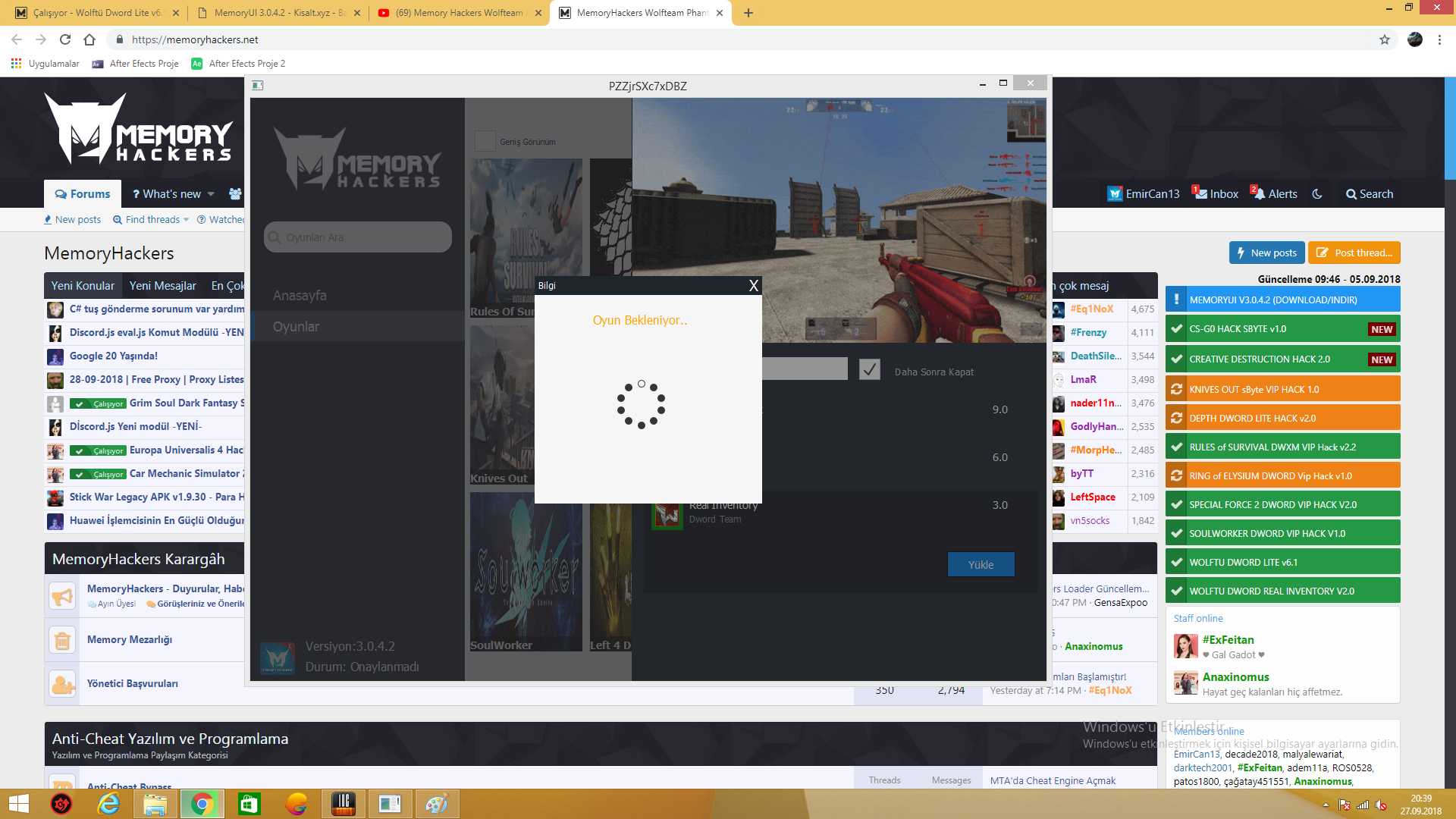The image size is (1456, 819).
Task: Open Windows Start button
Action: [x=18, y=804]
